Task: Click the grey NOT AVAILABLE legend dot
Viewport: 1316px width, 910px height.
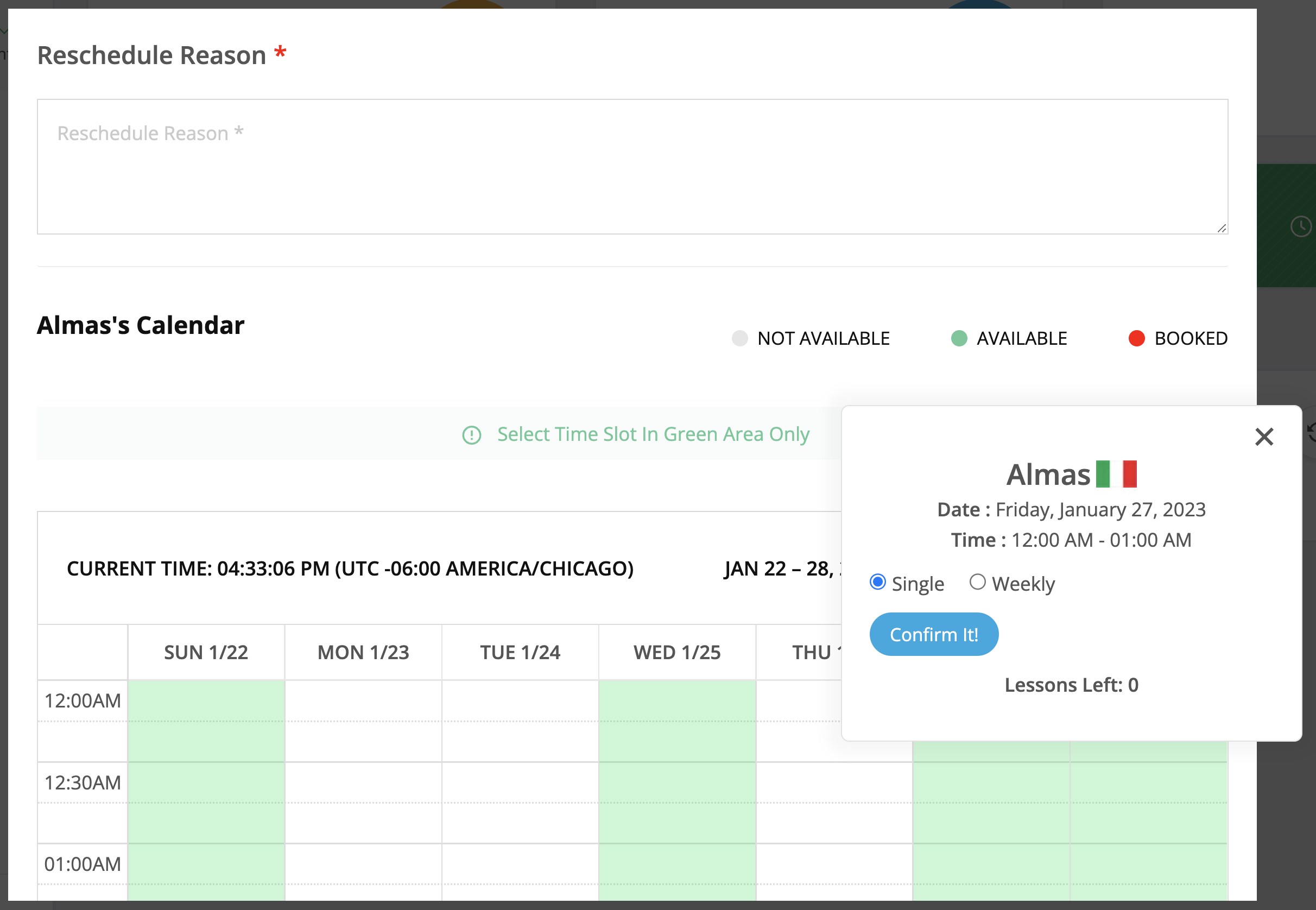Action: (739, 339)
